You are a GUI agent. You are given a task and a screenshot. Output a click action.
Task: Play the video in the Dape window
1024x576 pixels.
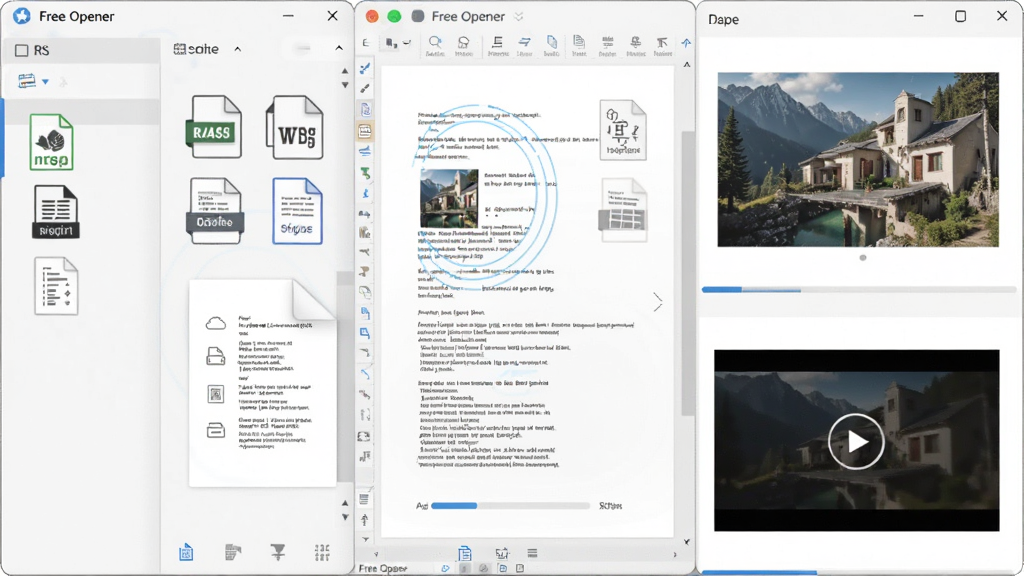tap(856, 441)
